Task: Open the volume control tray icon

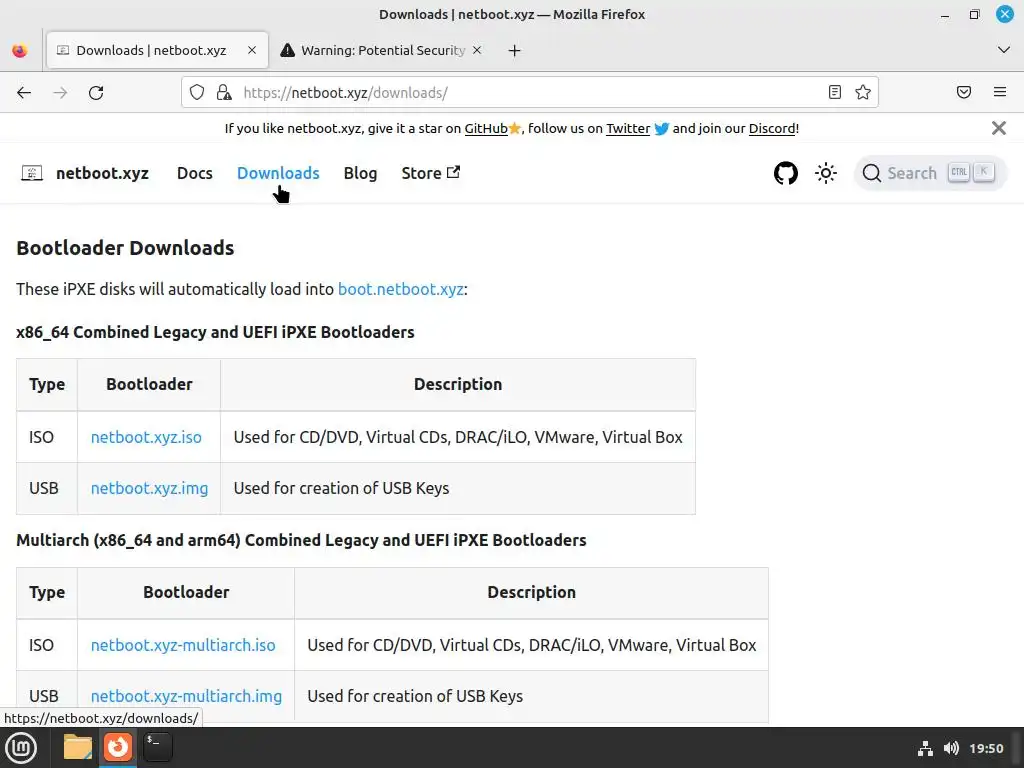Action: click(951, 748)
